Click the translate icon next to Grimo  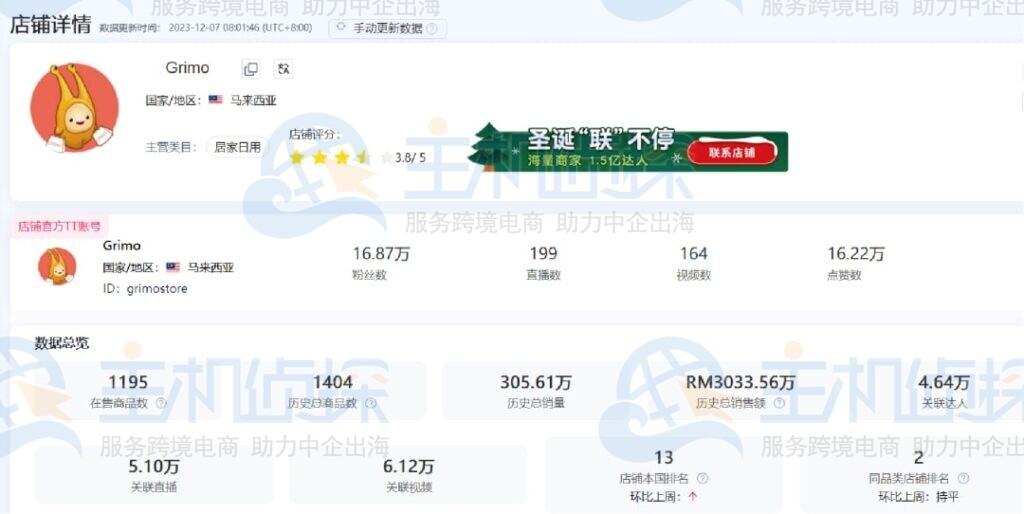coord(283,69)
